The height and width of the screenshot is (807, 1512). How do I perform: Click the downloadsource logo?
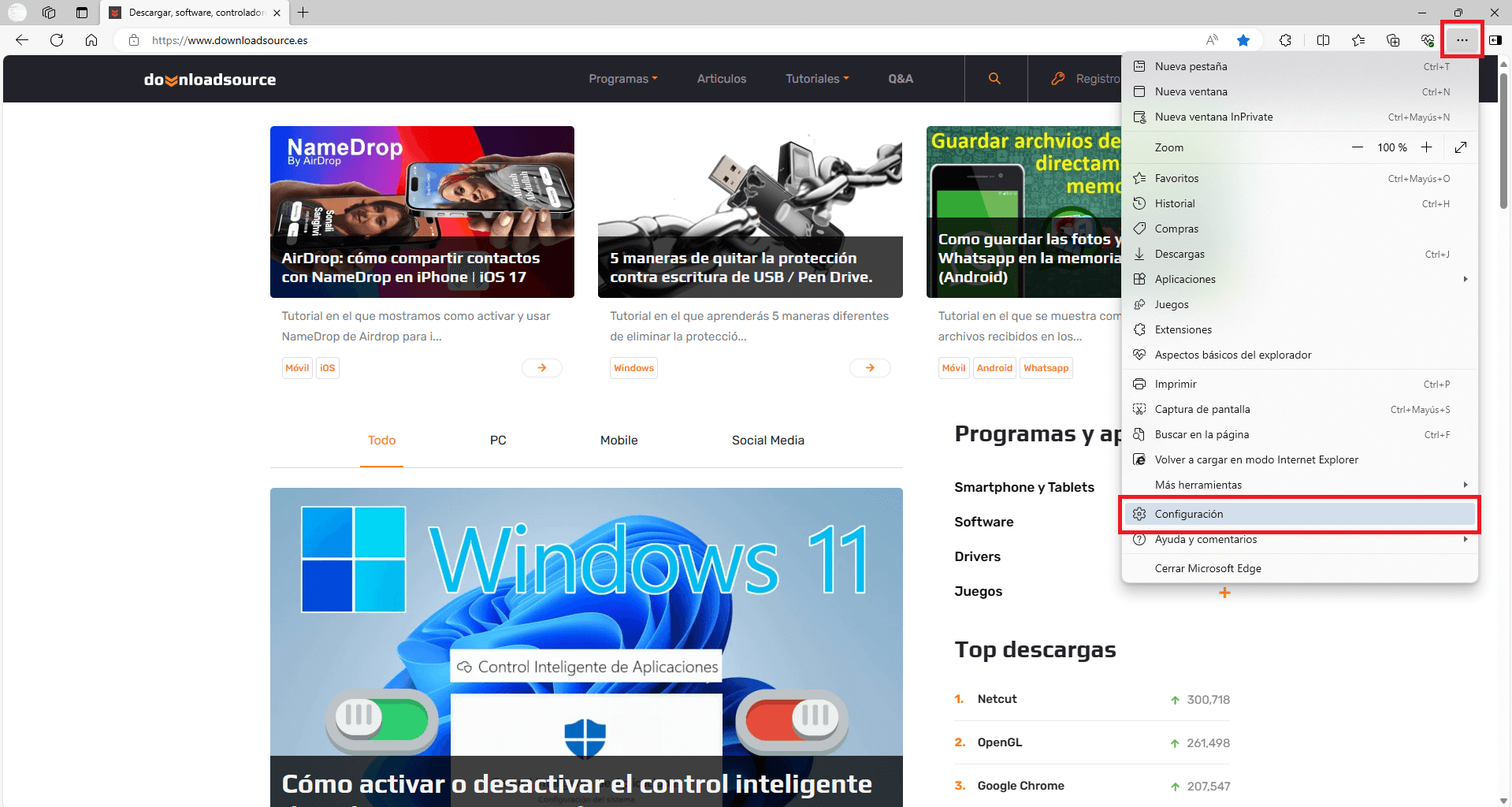[210, 80]
